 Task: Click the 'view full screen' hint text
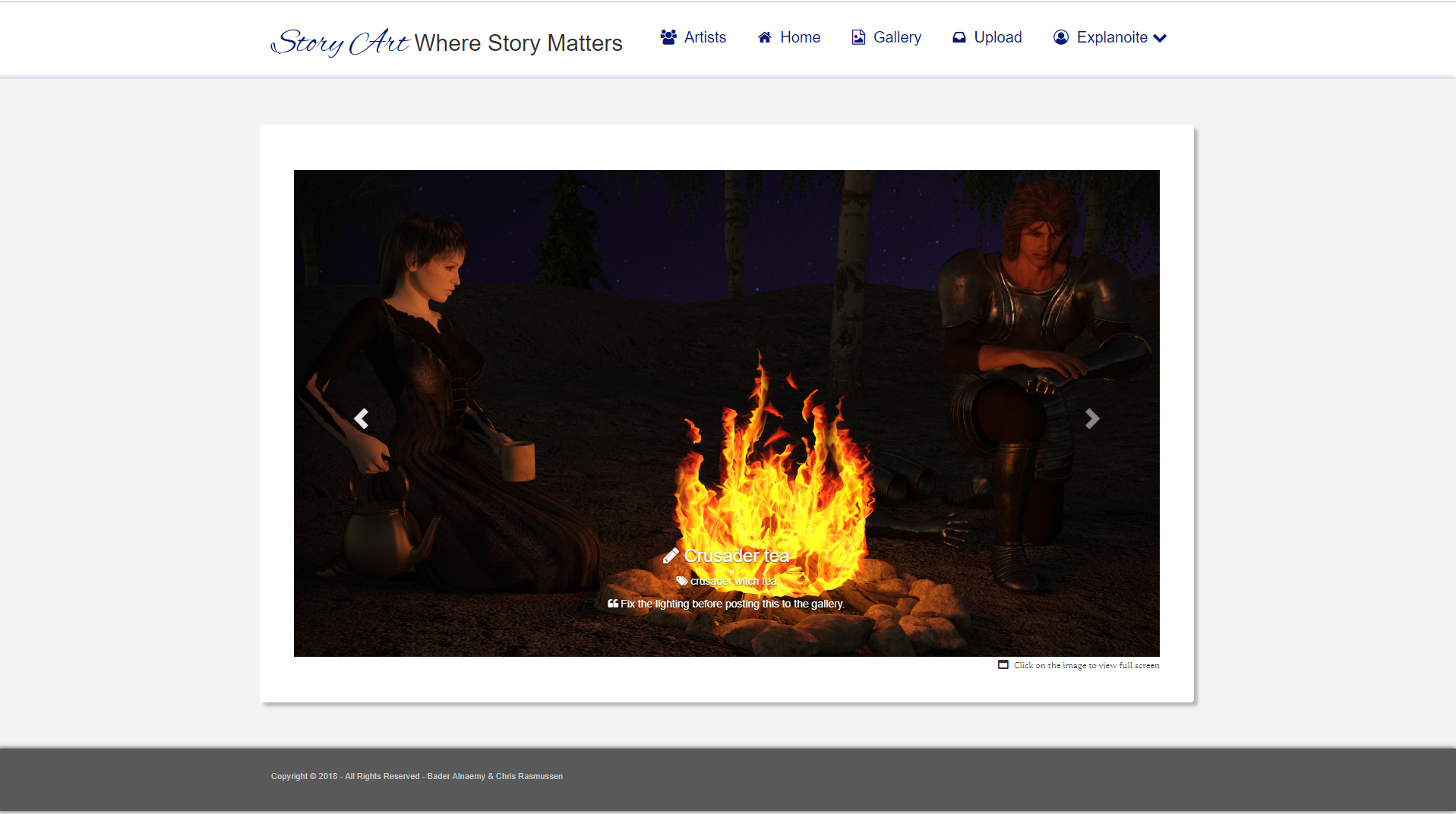1086,665
